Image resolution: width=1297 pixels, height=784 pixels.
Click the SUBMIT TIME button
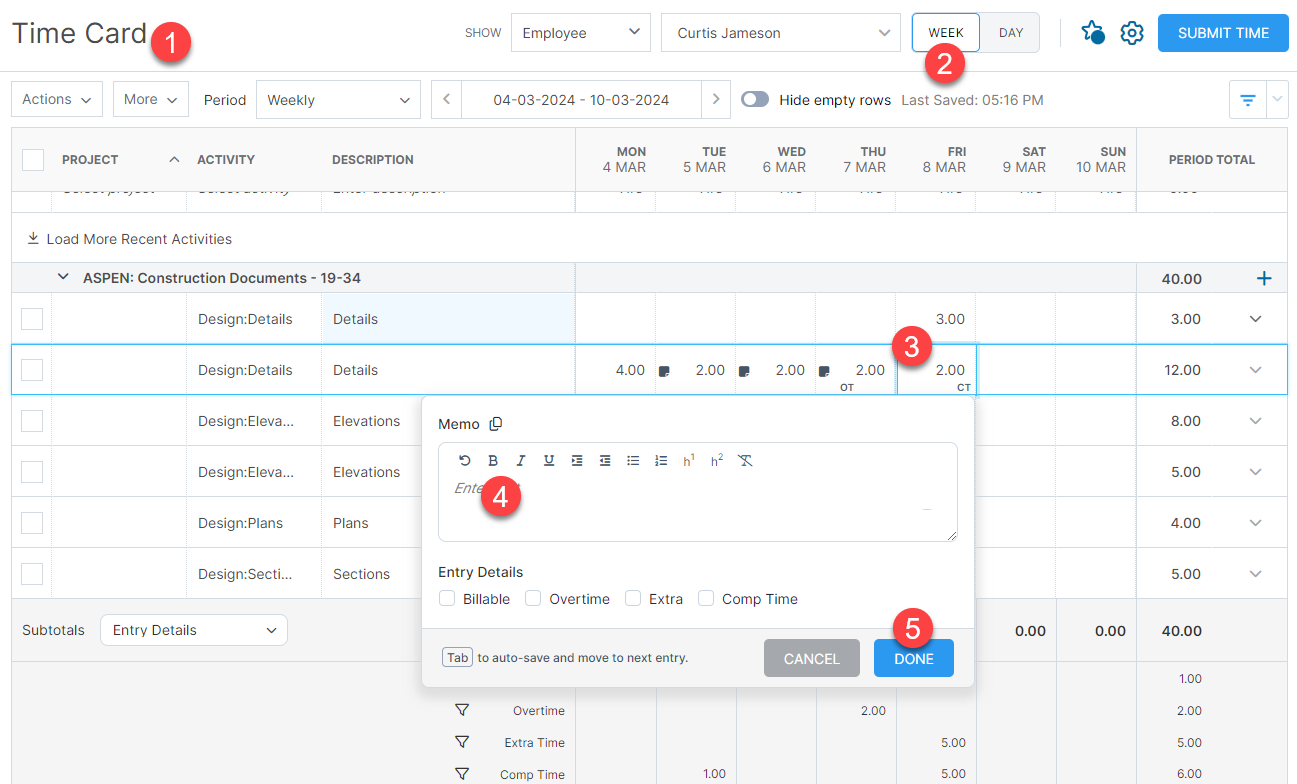pyautogui.click(x=1222, y=32)
